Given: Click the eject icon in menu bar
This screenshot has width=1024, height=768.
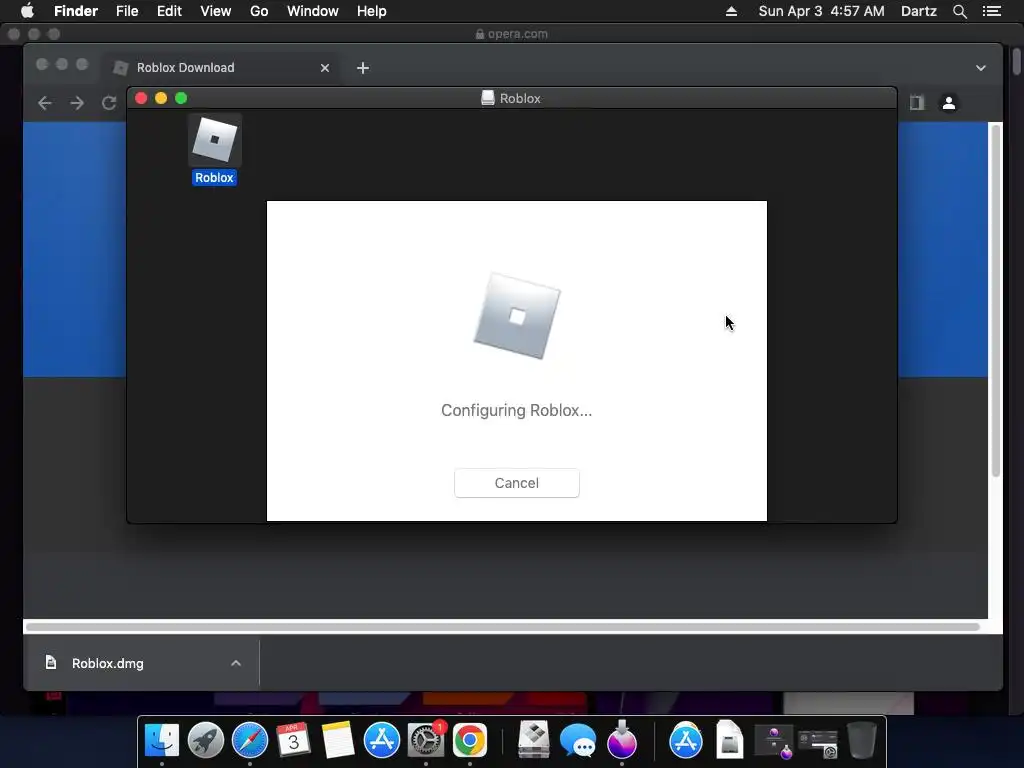Looking at the screenshot, I should pyautogui.click(x=731, y=11).
